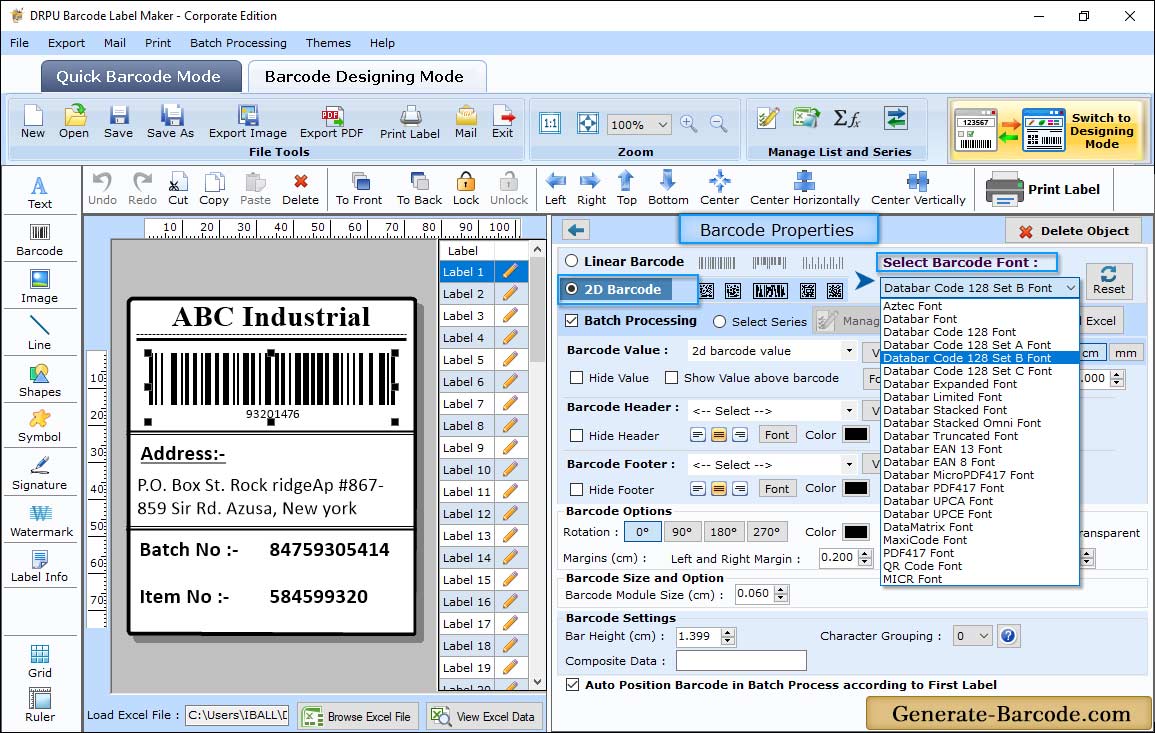Open the Shapes tool
This screenshot has height=733, width=1155.
coord(40,381)
